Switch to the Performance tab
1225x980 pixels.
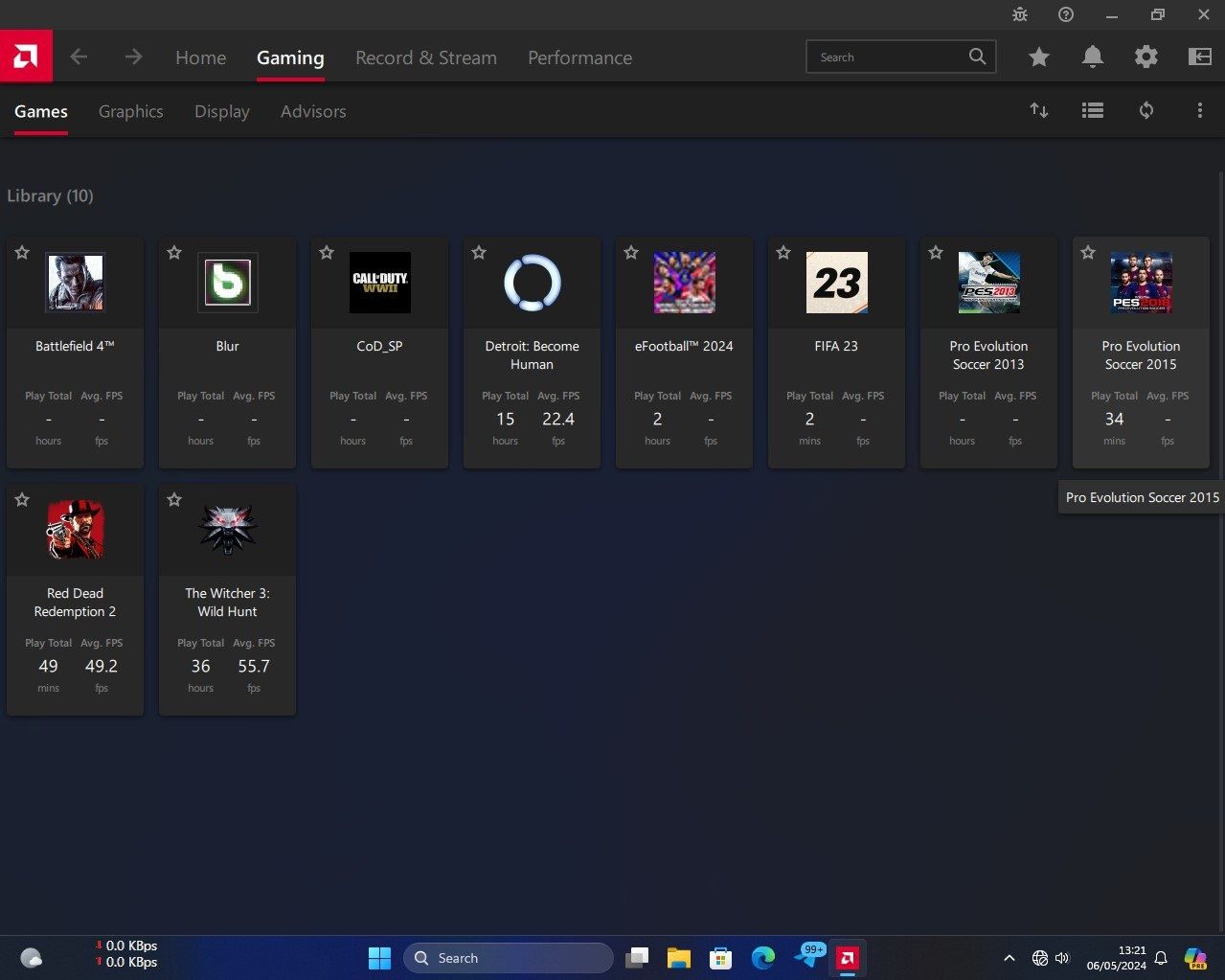[x=579, y=57]
